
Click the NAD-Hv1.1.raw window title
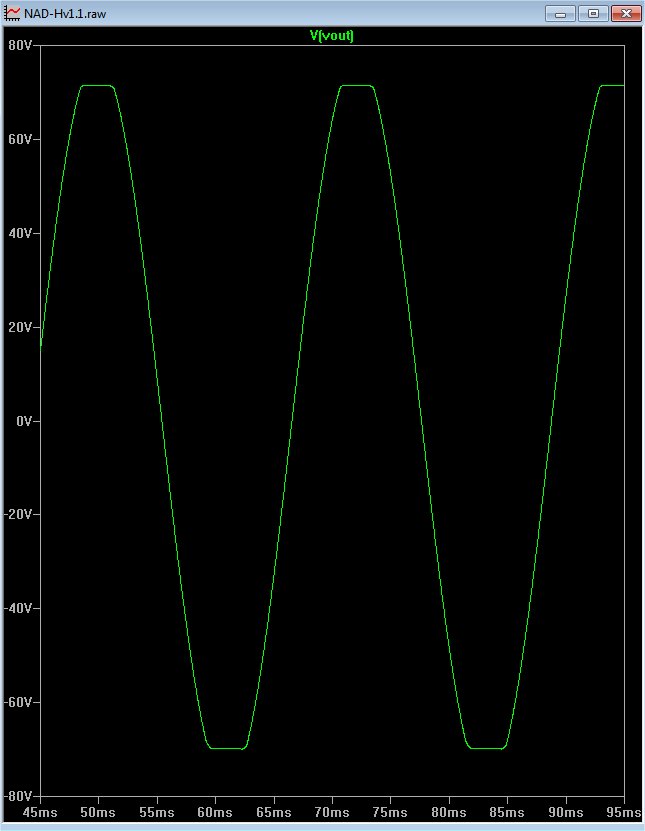65,14
